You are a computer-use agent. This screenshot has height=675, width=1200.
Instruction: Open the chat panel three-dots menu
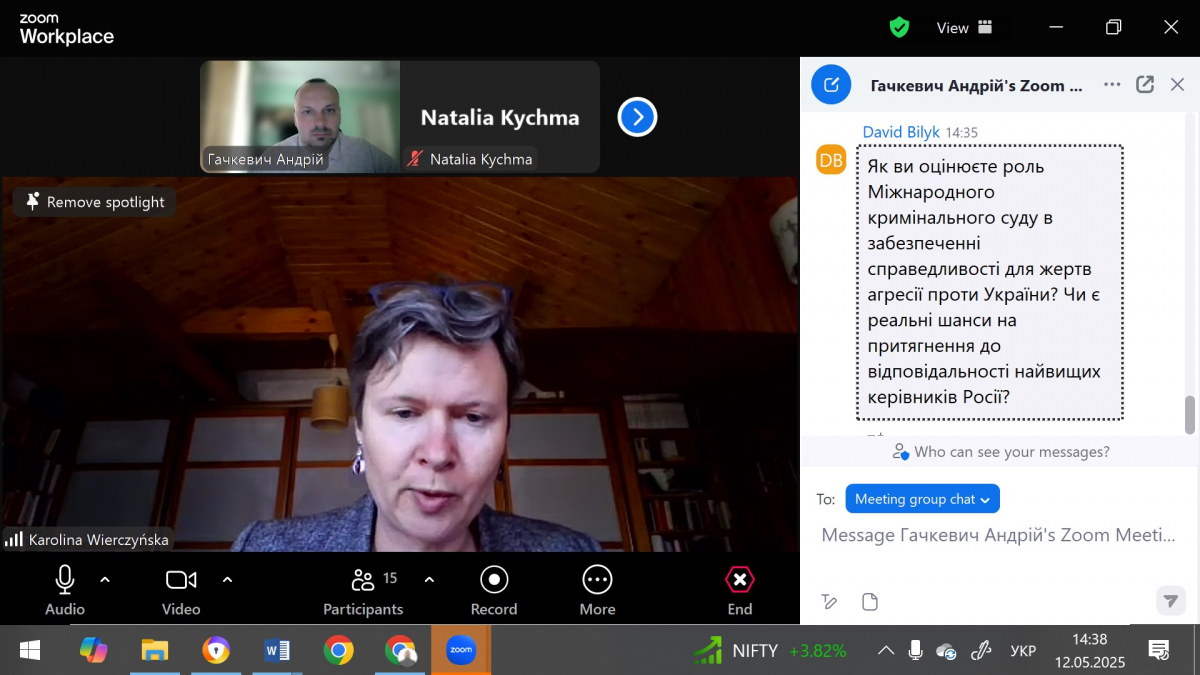[1112, 85]
